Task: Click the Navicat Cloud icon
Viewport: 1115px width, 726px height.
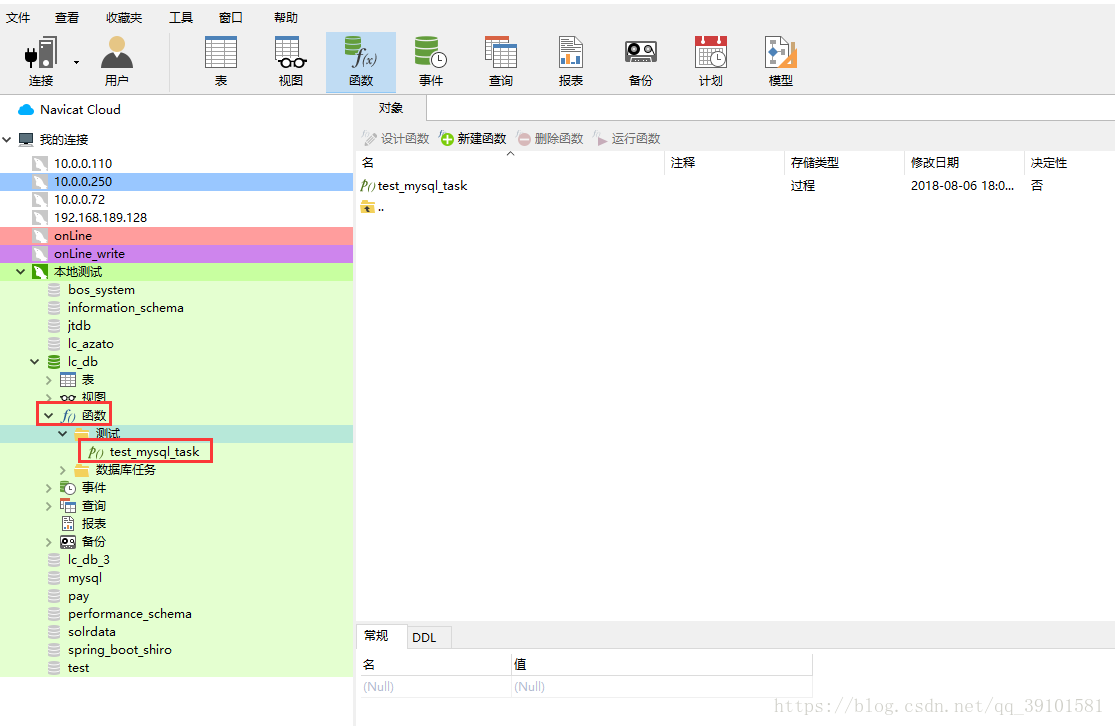Action: 26,110
